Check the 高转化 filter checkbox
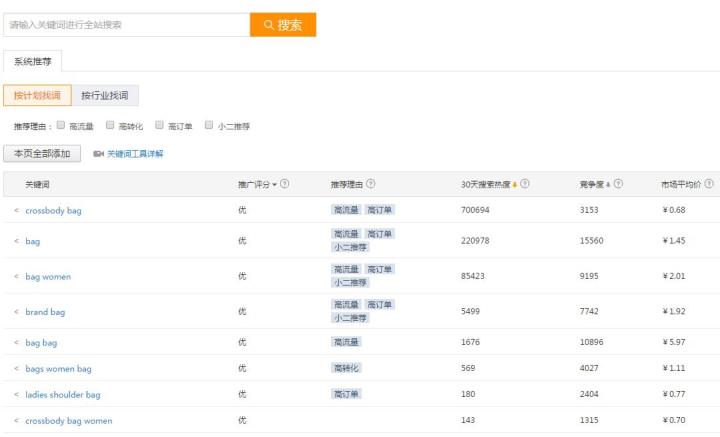This screenshot has height=437, width=720. tap(110, 126)
